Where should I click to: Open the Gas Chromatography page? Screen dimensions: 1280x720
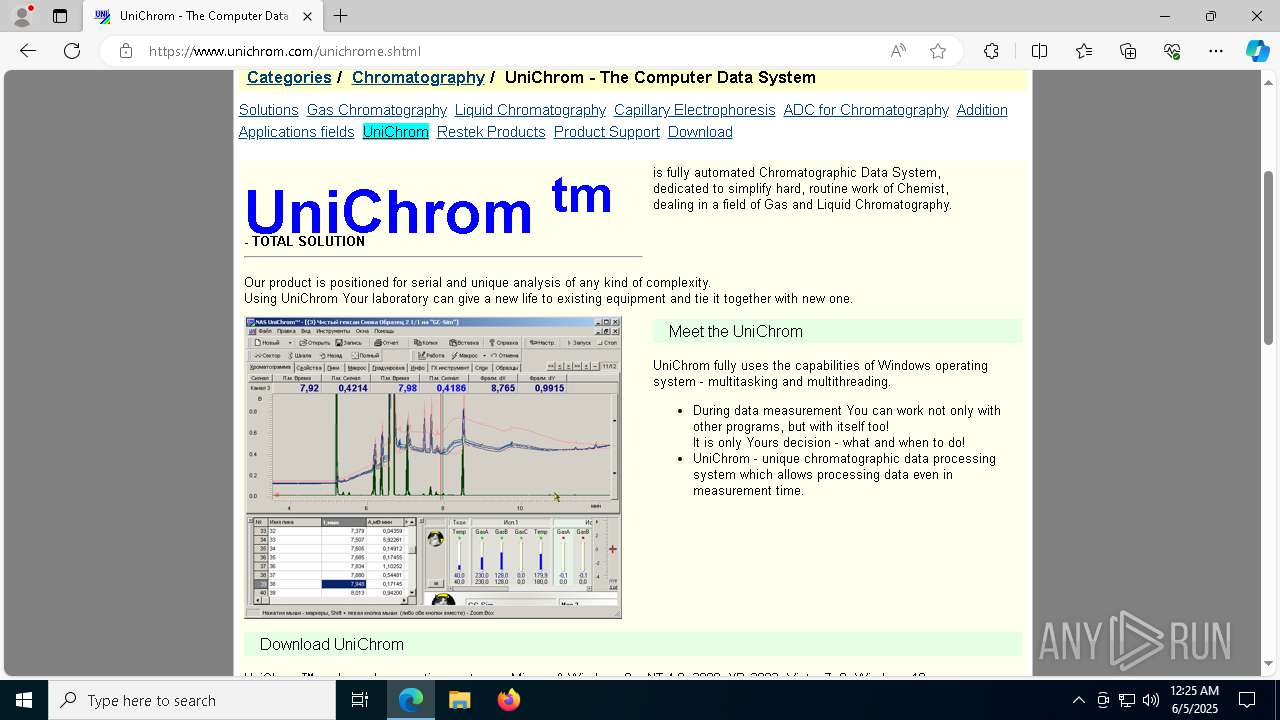click(x=377, y=110)
